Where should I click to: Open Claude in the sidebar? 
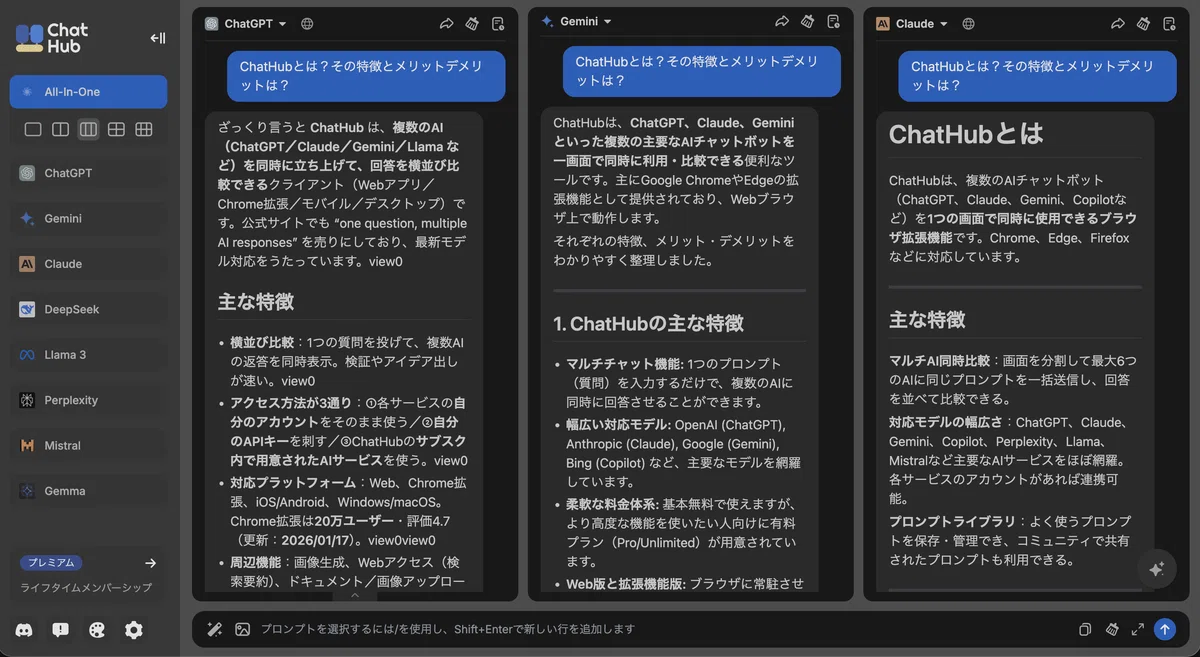click(x=88, y=264)
